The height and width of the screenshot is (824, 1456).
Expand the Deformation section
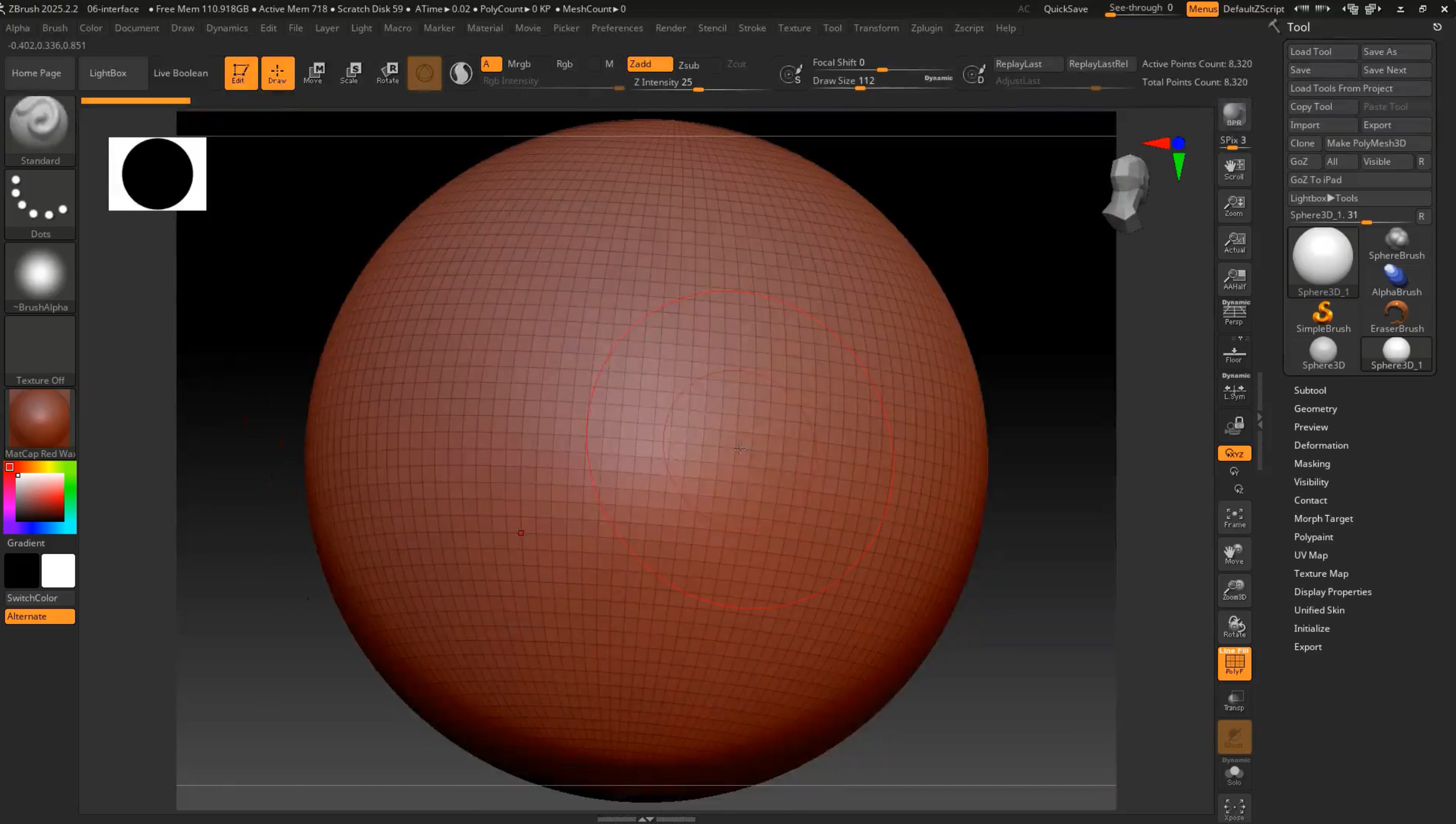point(1321,445)
